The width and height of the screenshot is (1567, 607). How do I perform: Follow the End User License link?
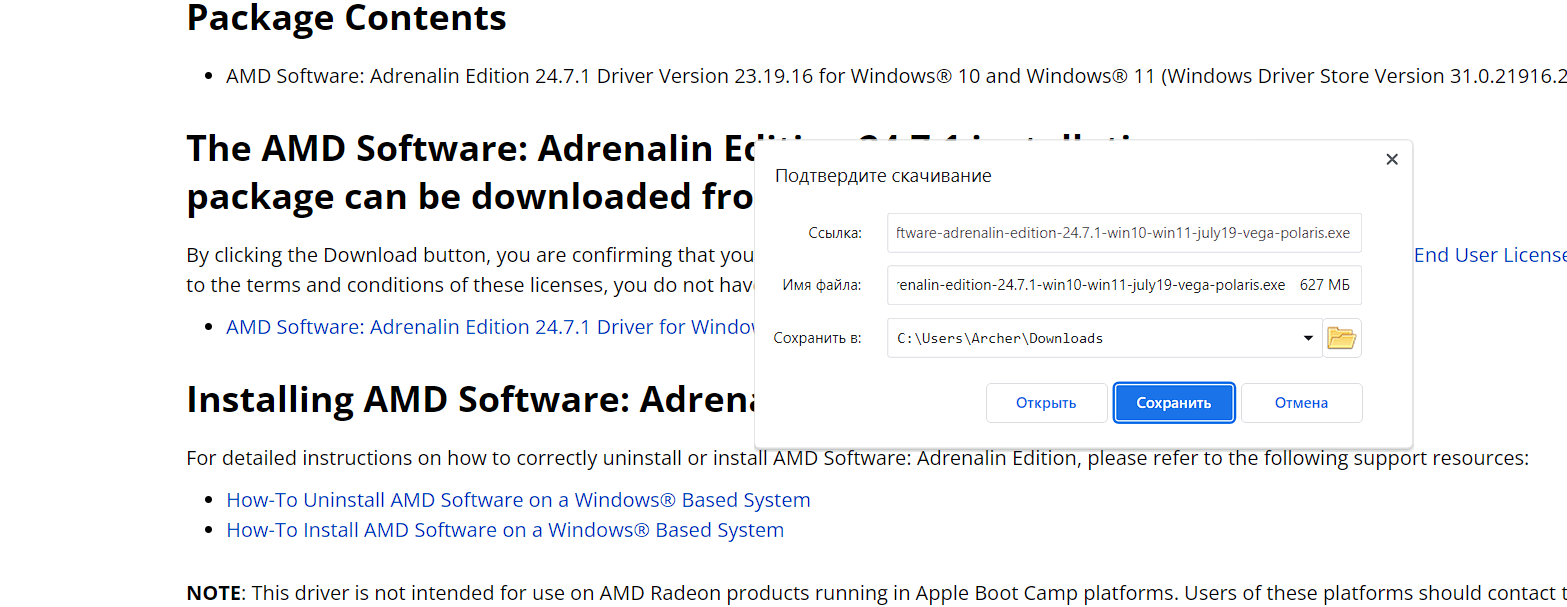pyautogui.click(x=1490, y=255)
